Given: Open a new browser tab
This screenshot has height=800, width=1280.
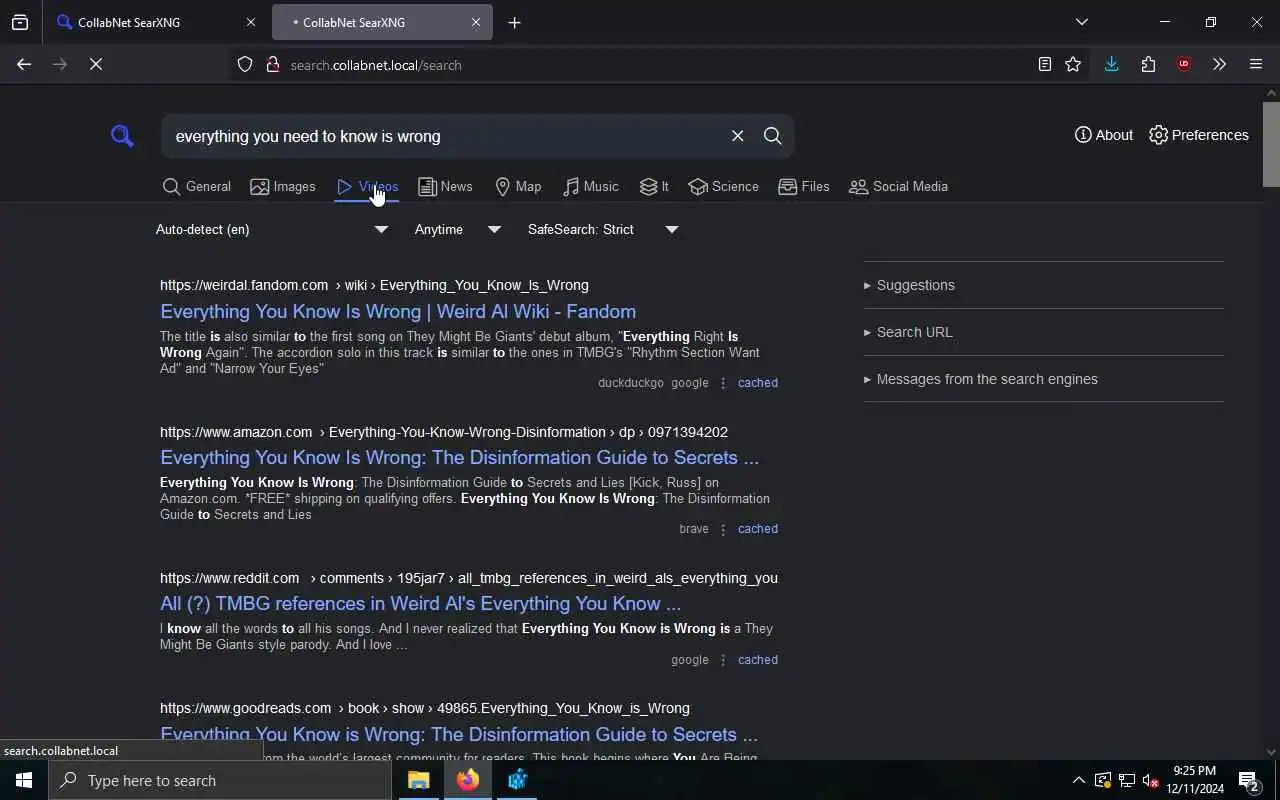Looking at the screenshot, I should pyautogui.click(x=514, y=22).
